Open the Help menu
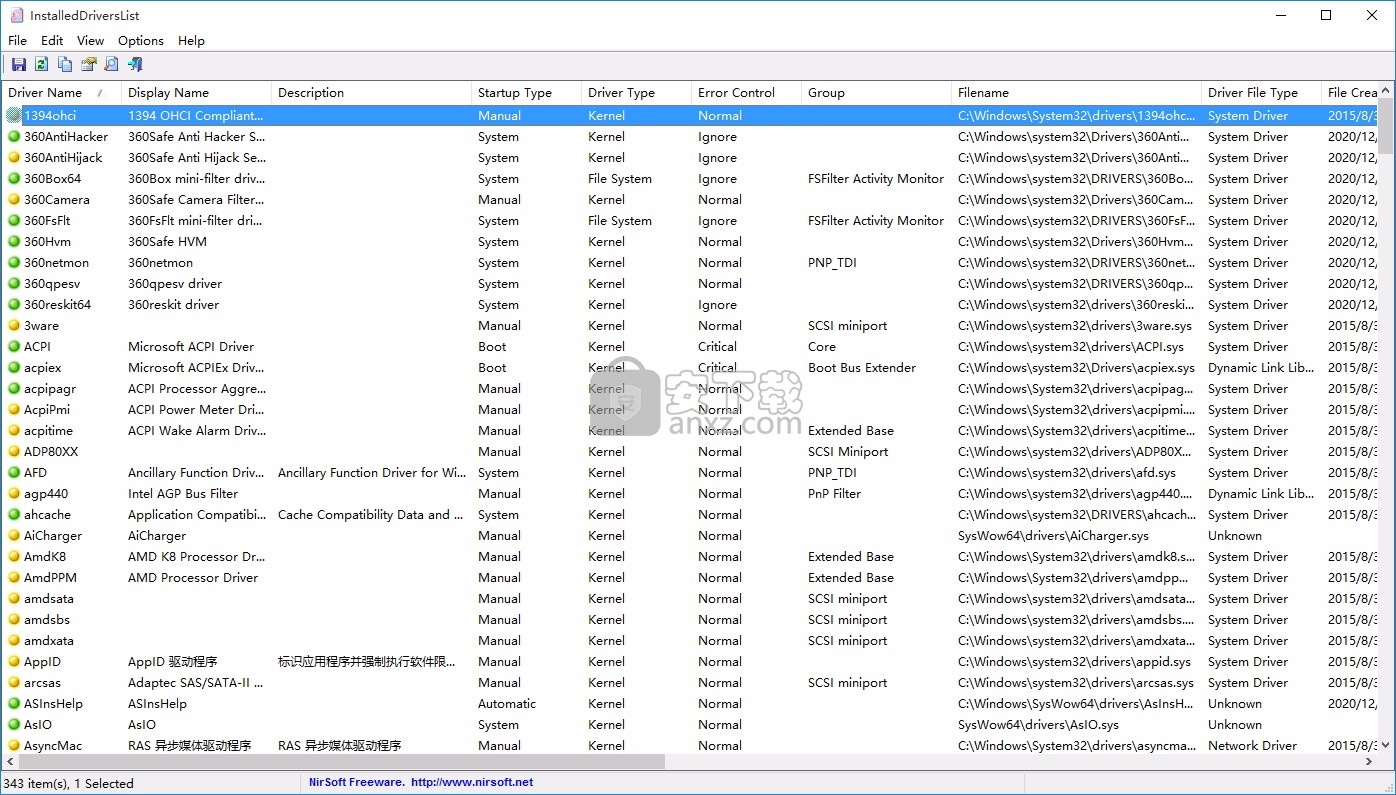Viewport: 1396px width, 795px height. (191, 41)
